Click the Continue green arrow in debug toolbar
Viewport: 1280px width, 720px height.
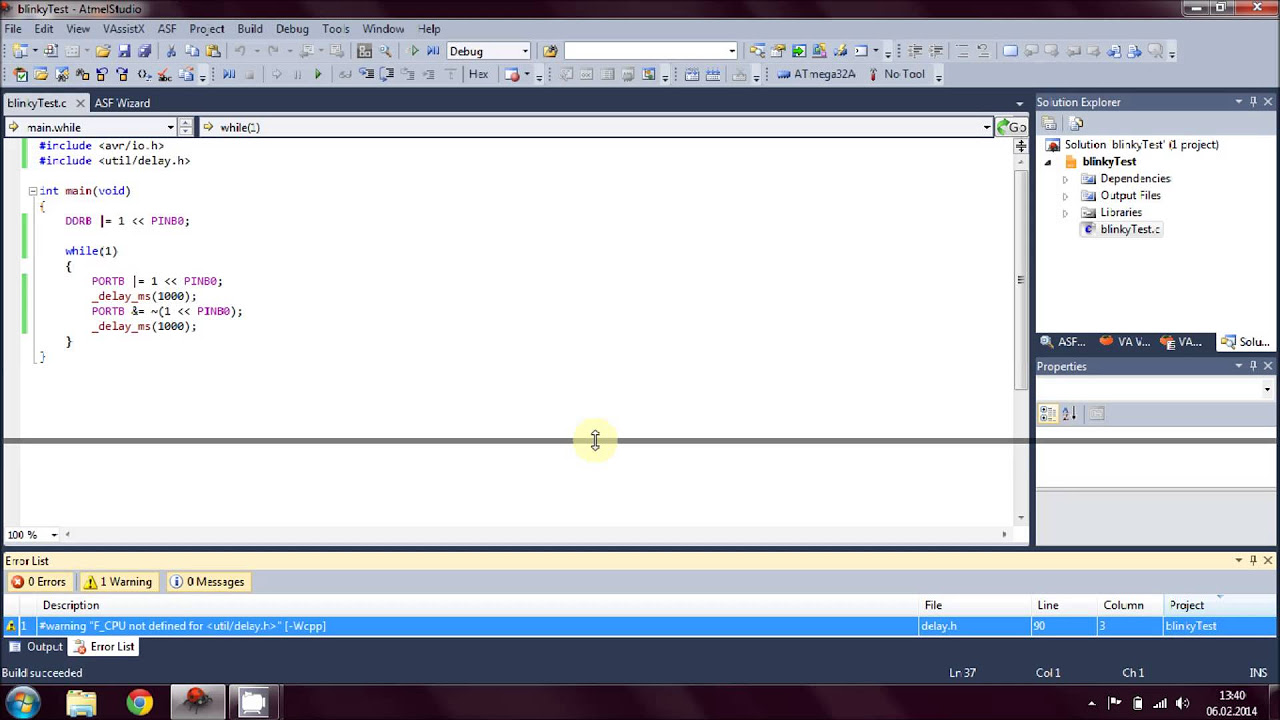pos(318,74)
